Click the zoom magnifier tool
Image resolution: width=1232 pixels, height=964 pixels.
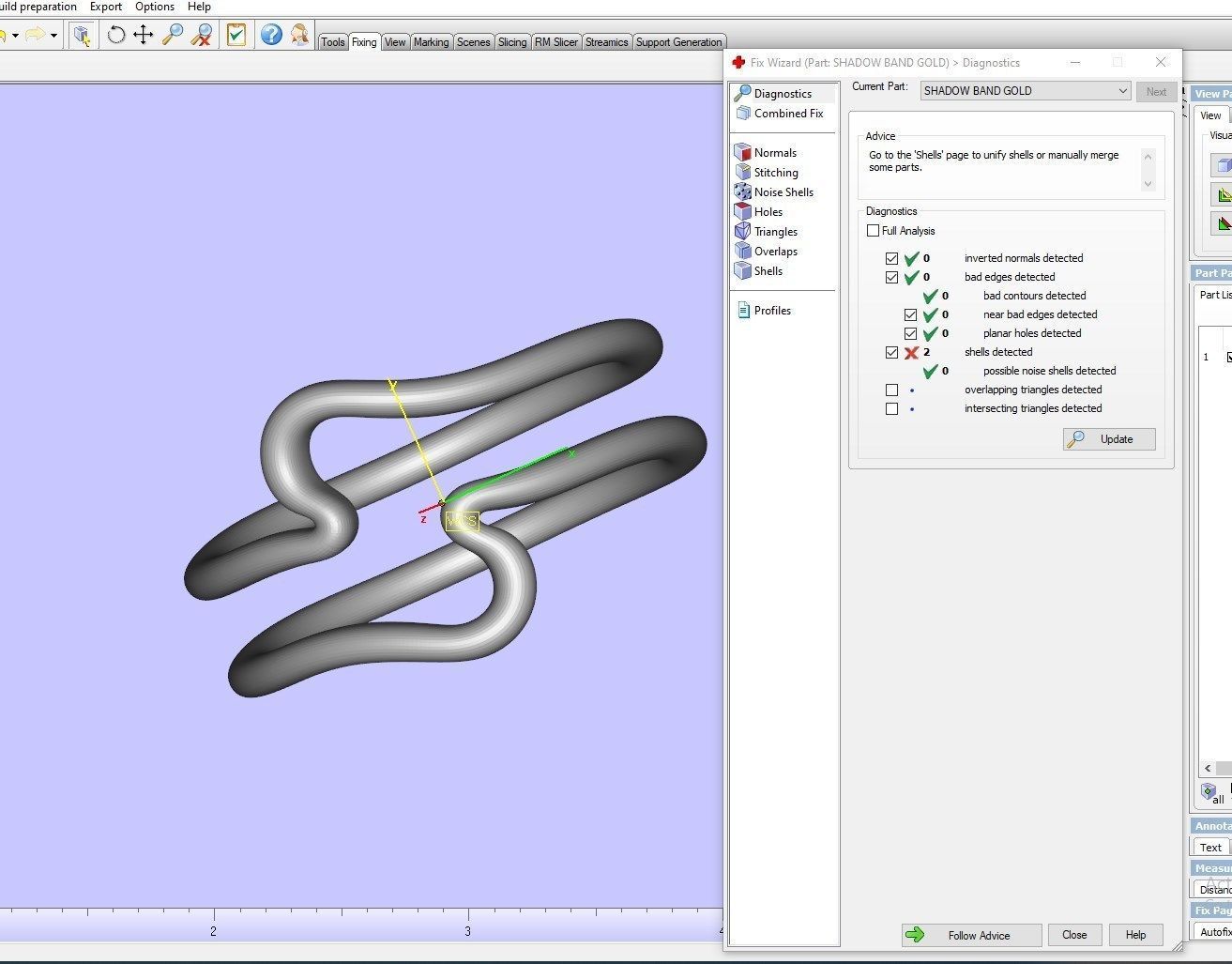172,36
